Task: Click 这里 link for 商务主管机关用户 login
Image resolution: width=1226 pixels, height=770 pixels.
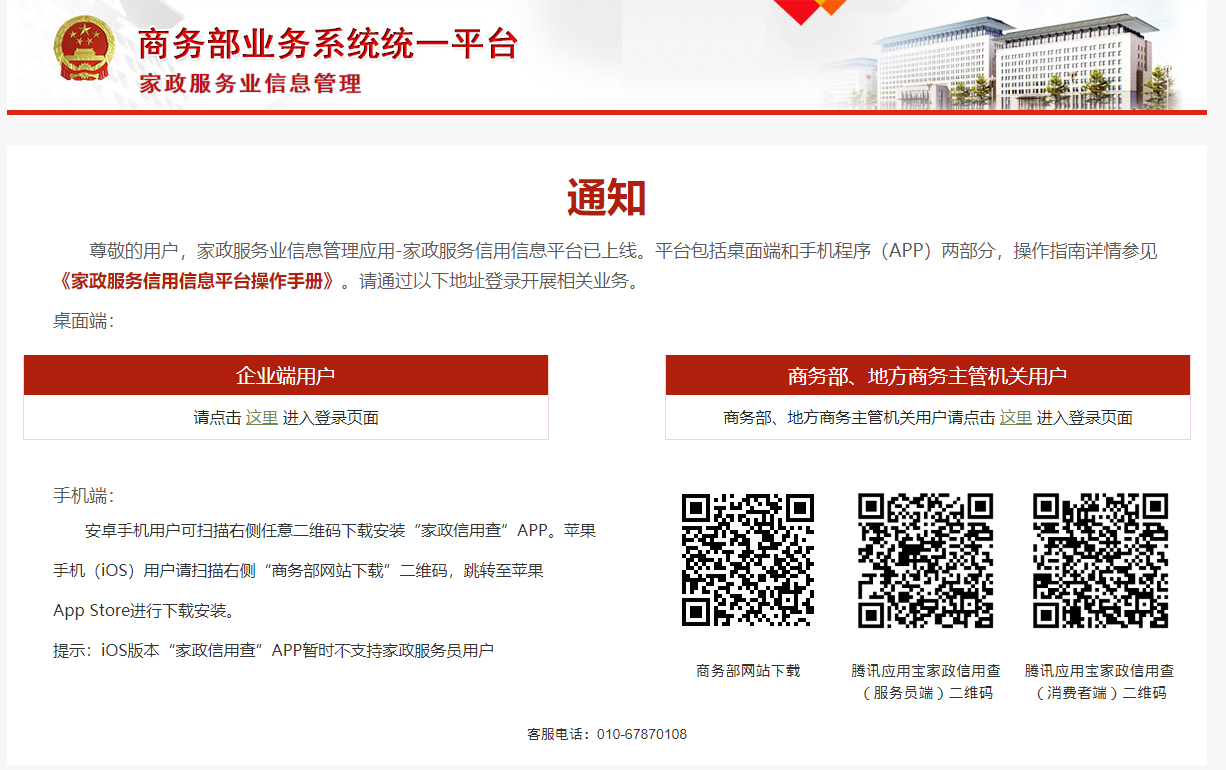Action: 1016,418
